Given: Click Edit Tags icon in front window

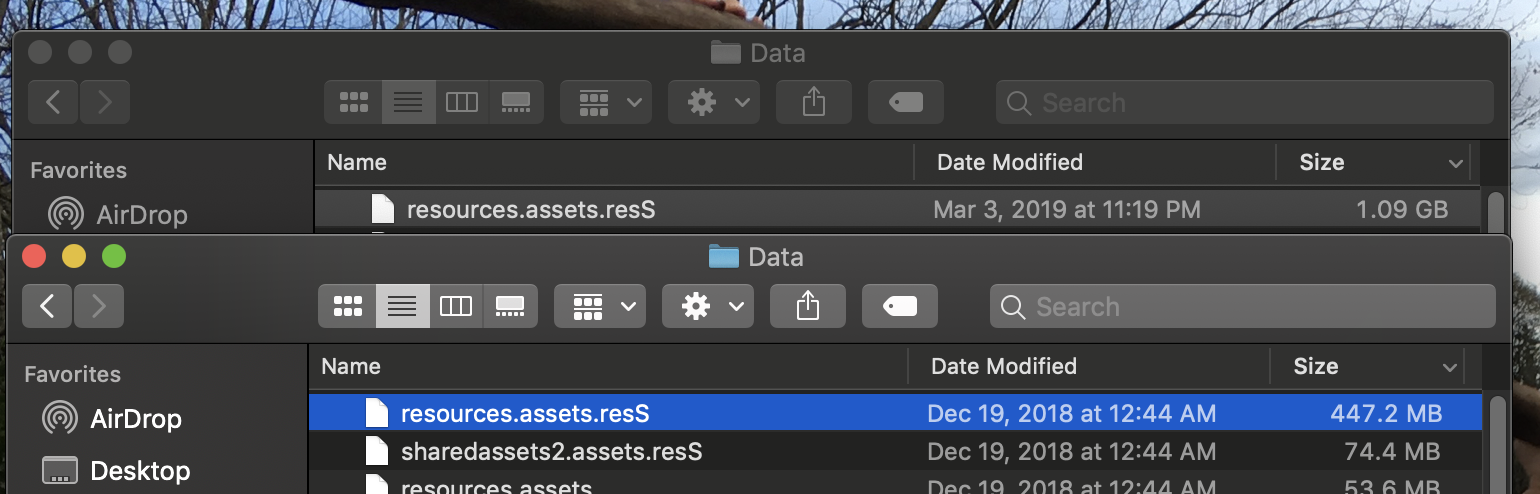Looking at the screenshot, I should pyautogui.click(x=900, y=307).
